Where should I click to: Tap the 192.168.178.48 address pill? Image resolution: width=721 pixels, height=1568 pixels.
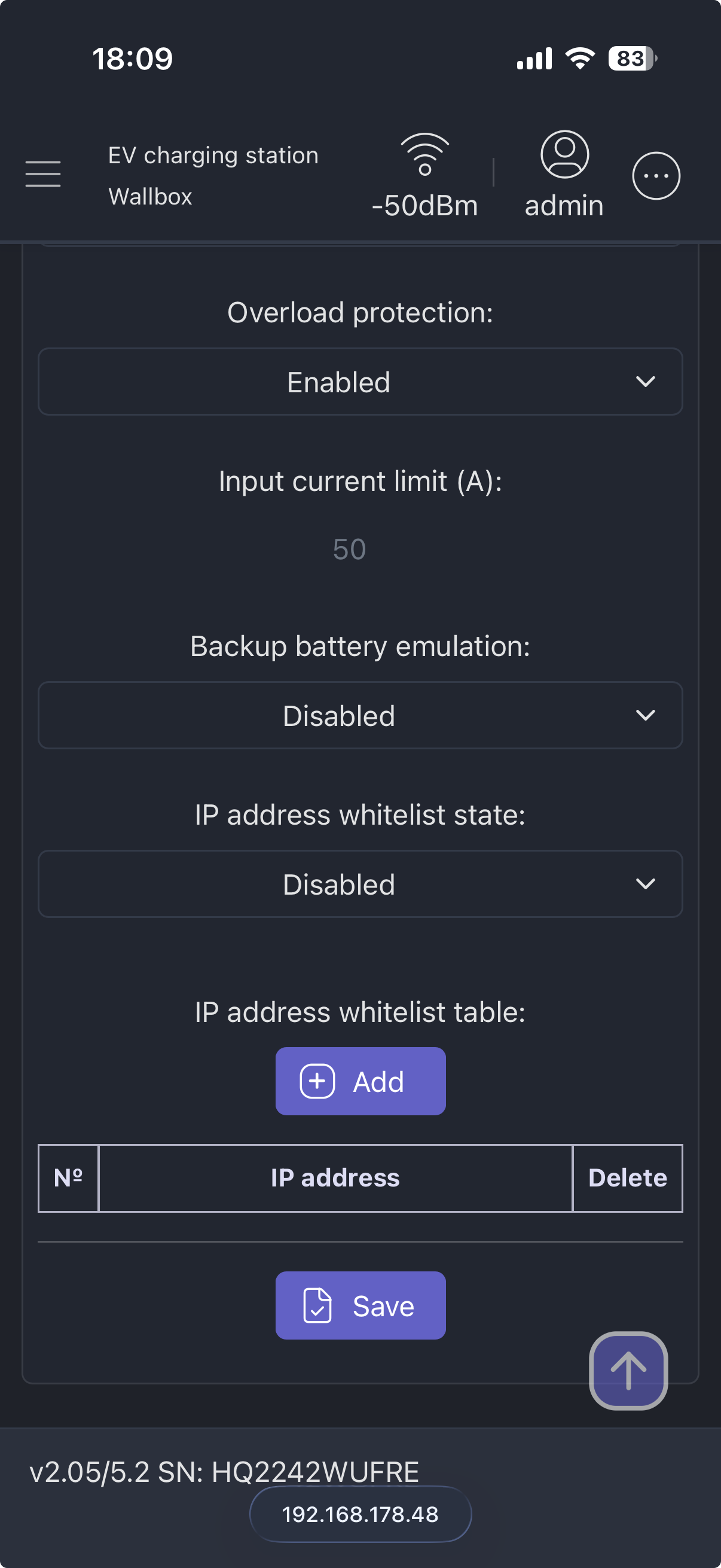point(360,1514)
